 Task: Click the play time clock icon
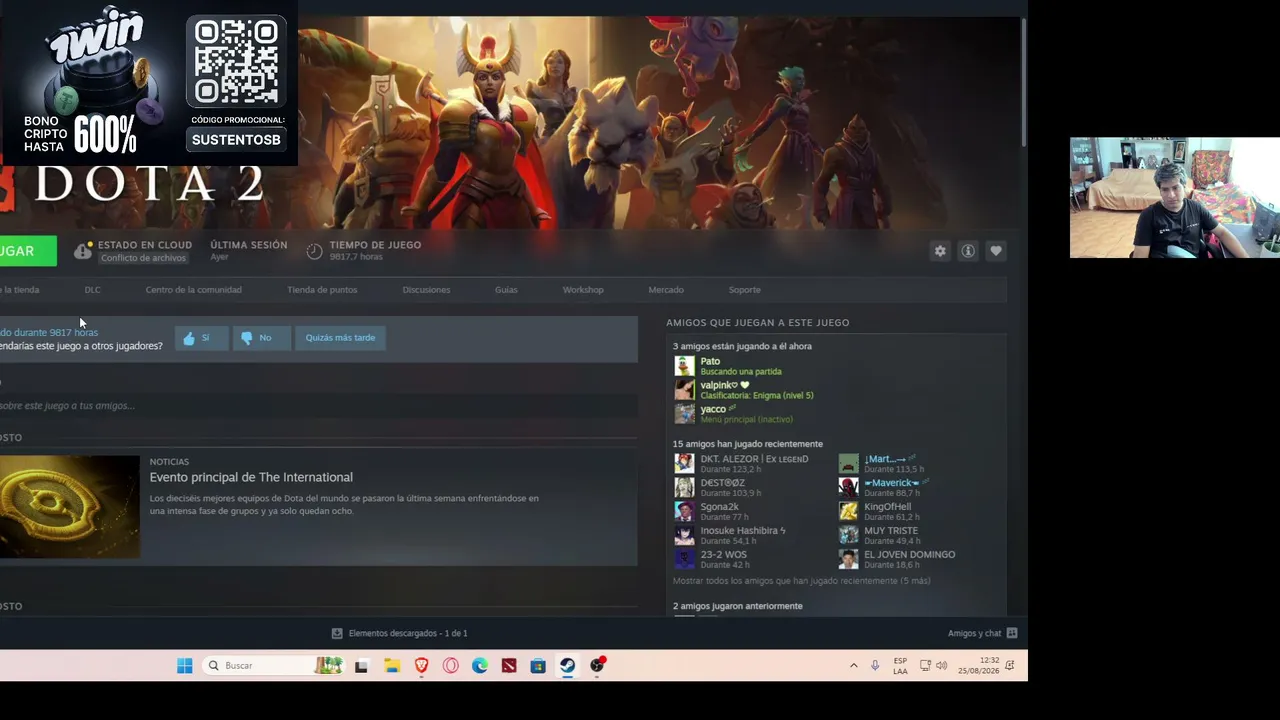tap(314, 251)
